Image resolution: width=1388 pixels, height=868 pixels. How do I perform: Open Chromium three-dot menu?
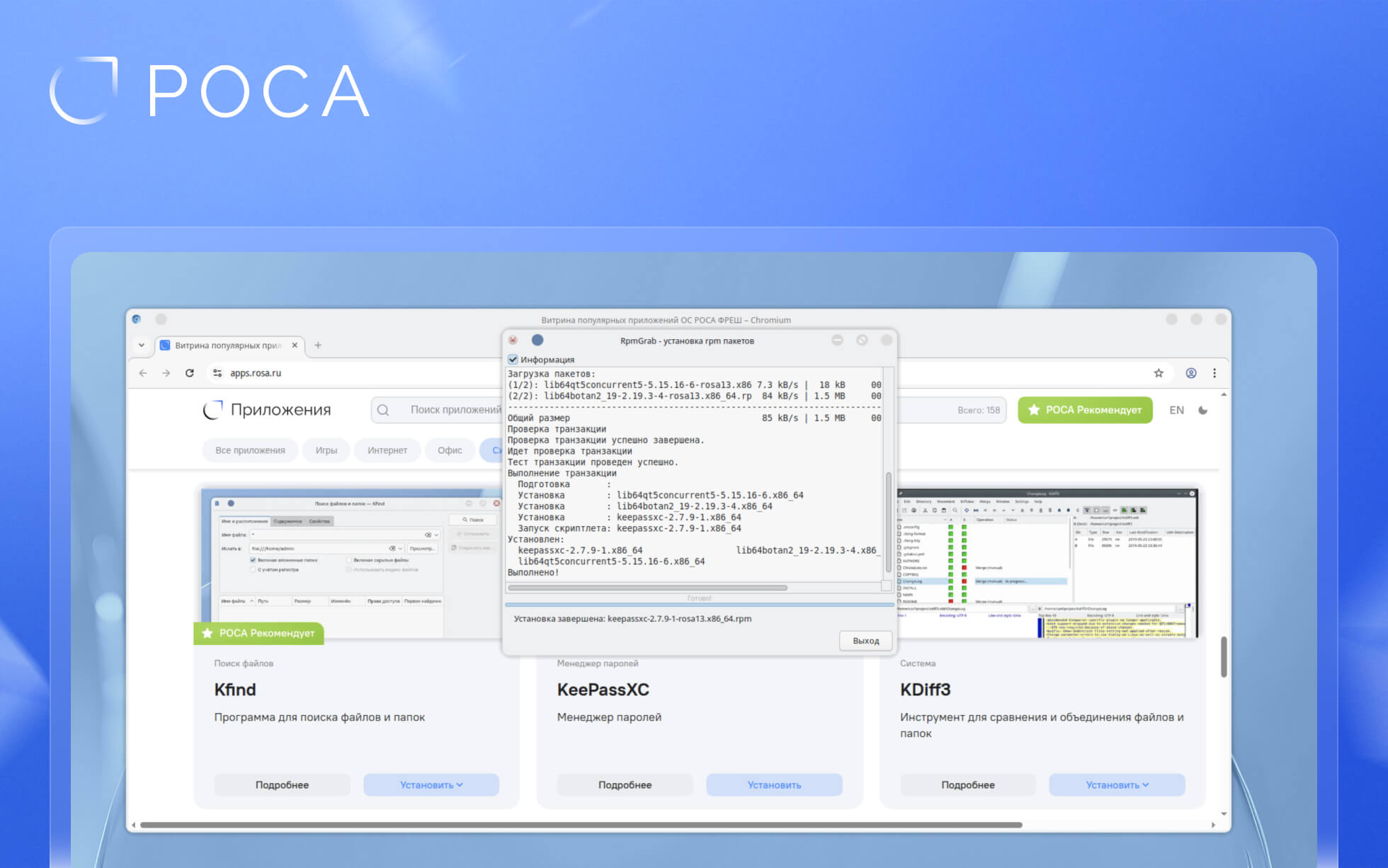pos(1214,373)
